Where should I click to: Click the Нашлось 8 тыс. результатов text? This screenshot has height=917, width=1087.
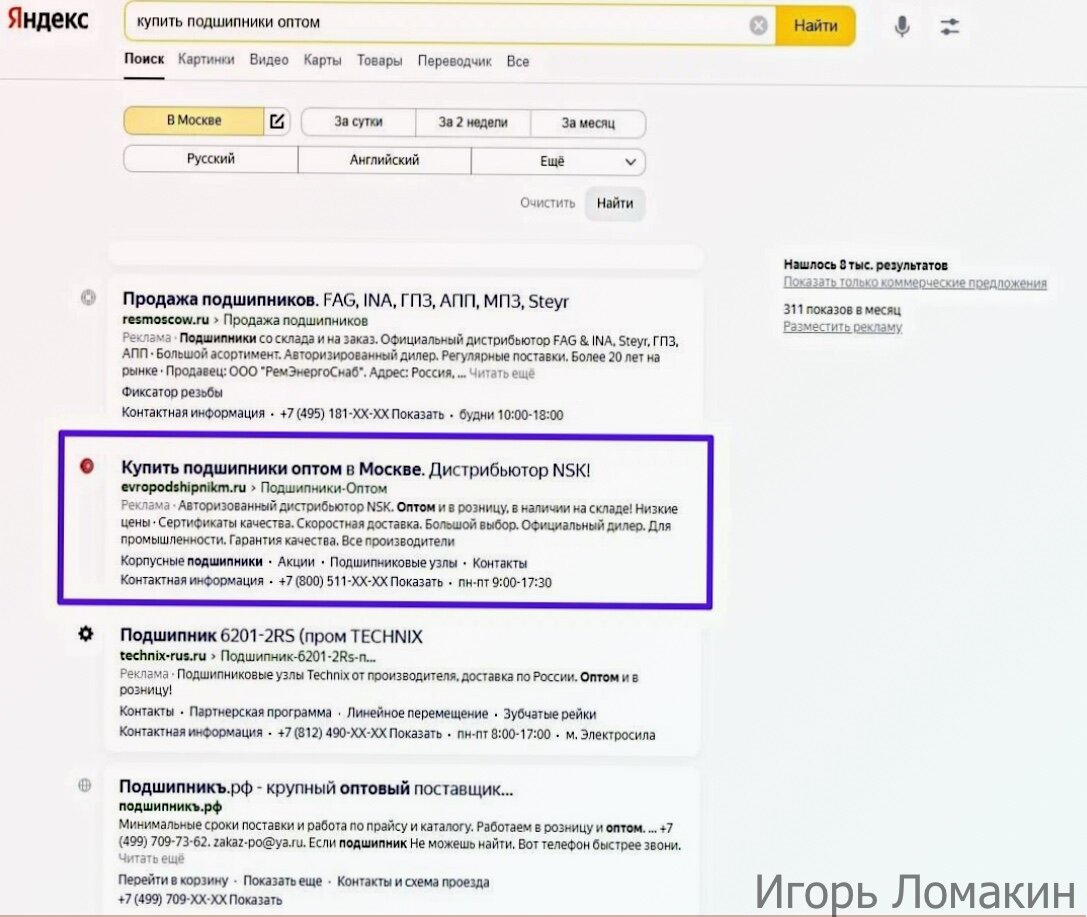tap(865, 265)
